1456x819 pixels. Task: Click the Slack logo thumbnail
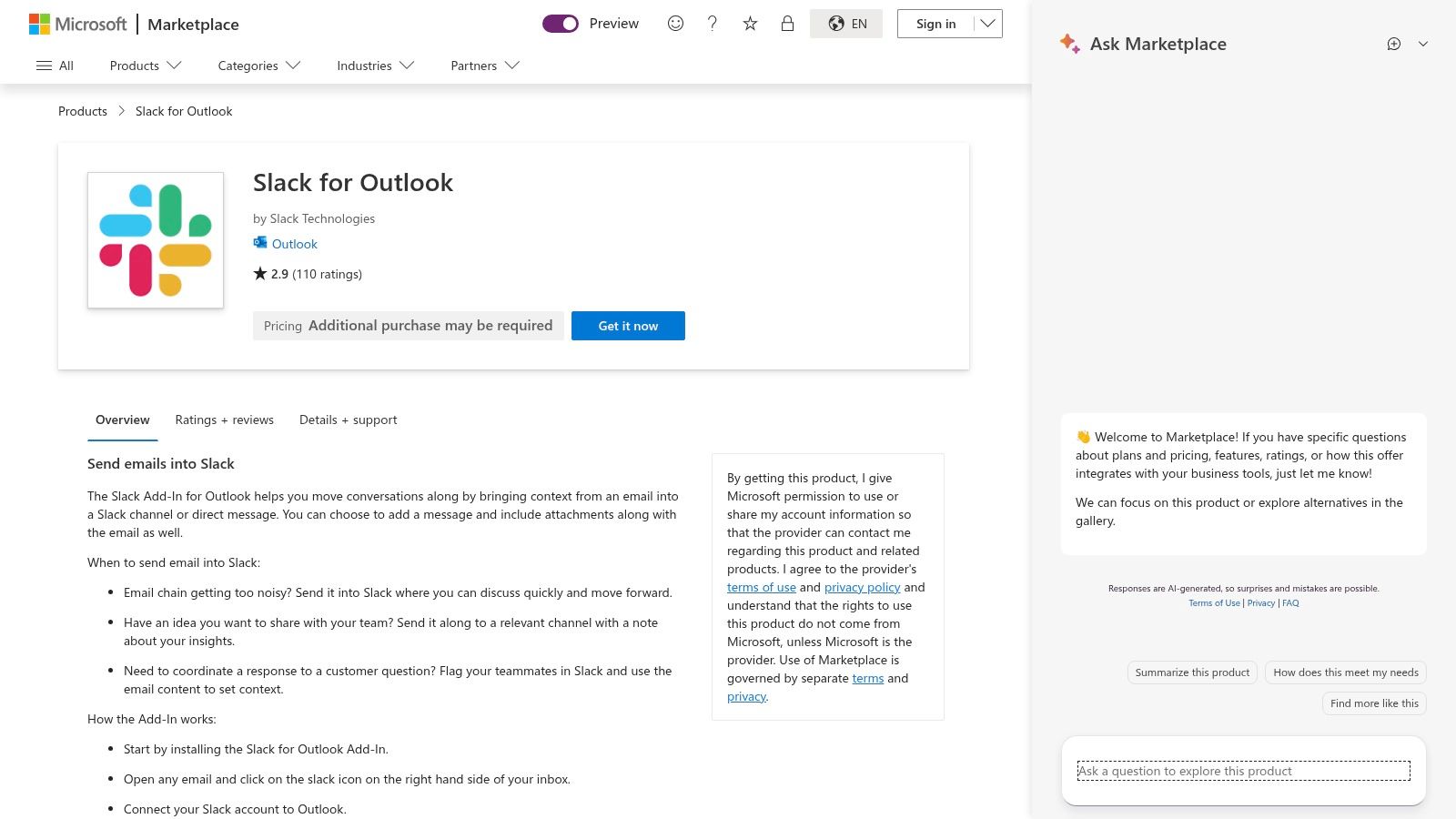pyautogui.click(x=156, y=240)
